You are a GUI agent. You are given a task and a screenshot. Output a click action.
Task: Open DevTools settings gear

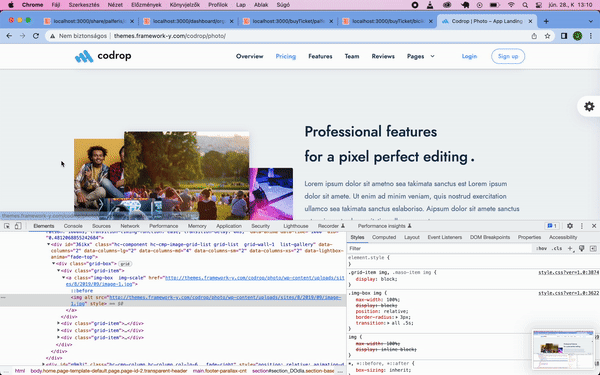[x=570, y=226]
